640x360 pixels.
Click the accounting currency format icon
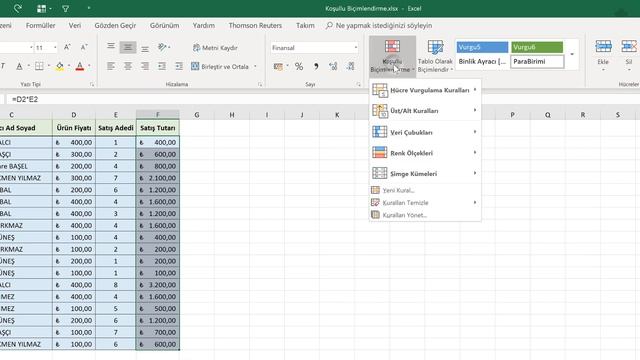278,66
